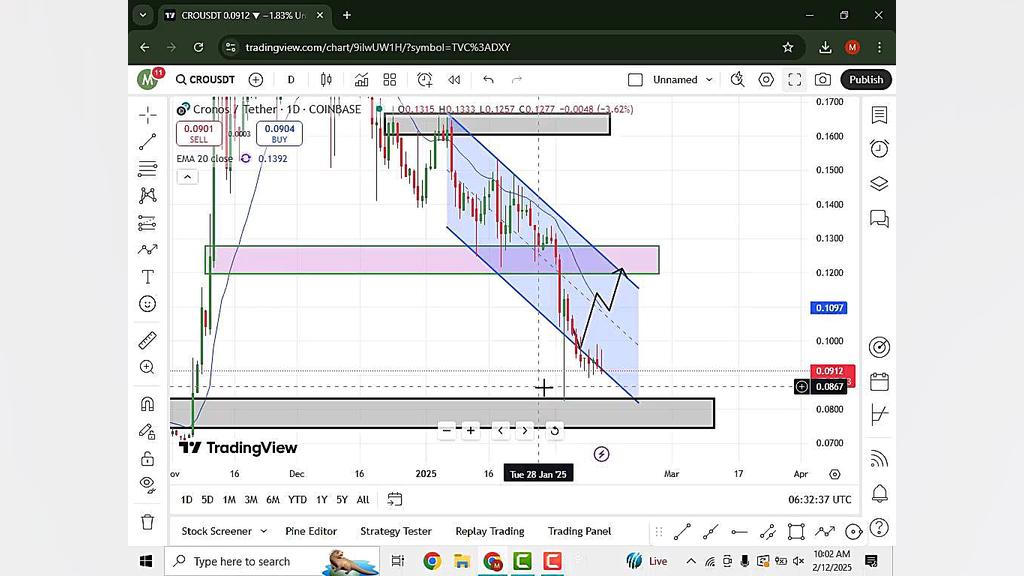Open the candle chart type menu
Screen dimensions: 1024x576
pos(326,80)
